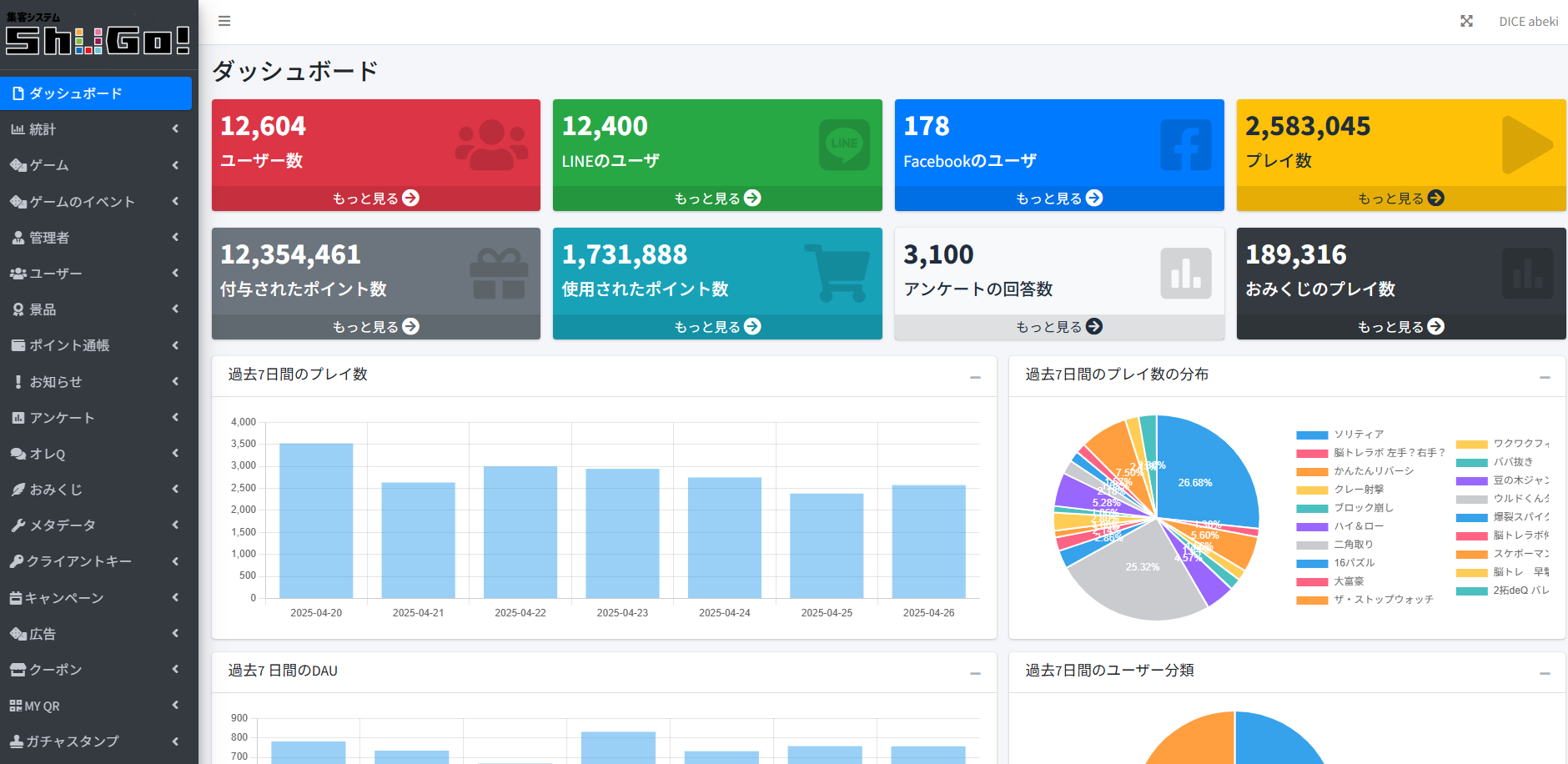Click the LINE logo icon on green card
The height and width of the screenshot is (764, 1568).
pos(844,144)
